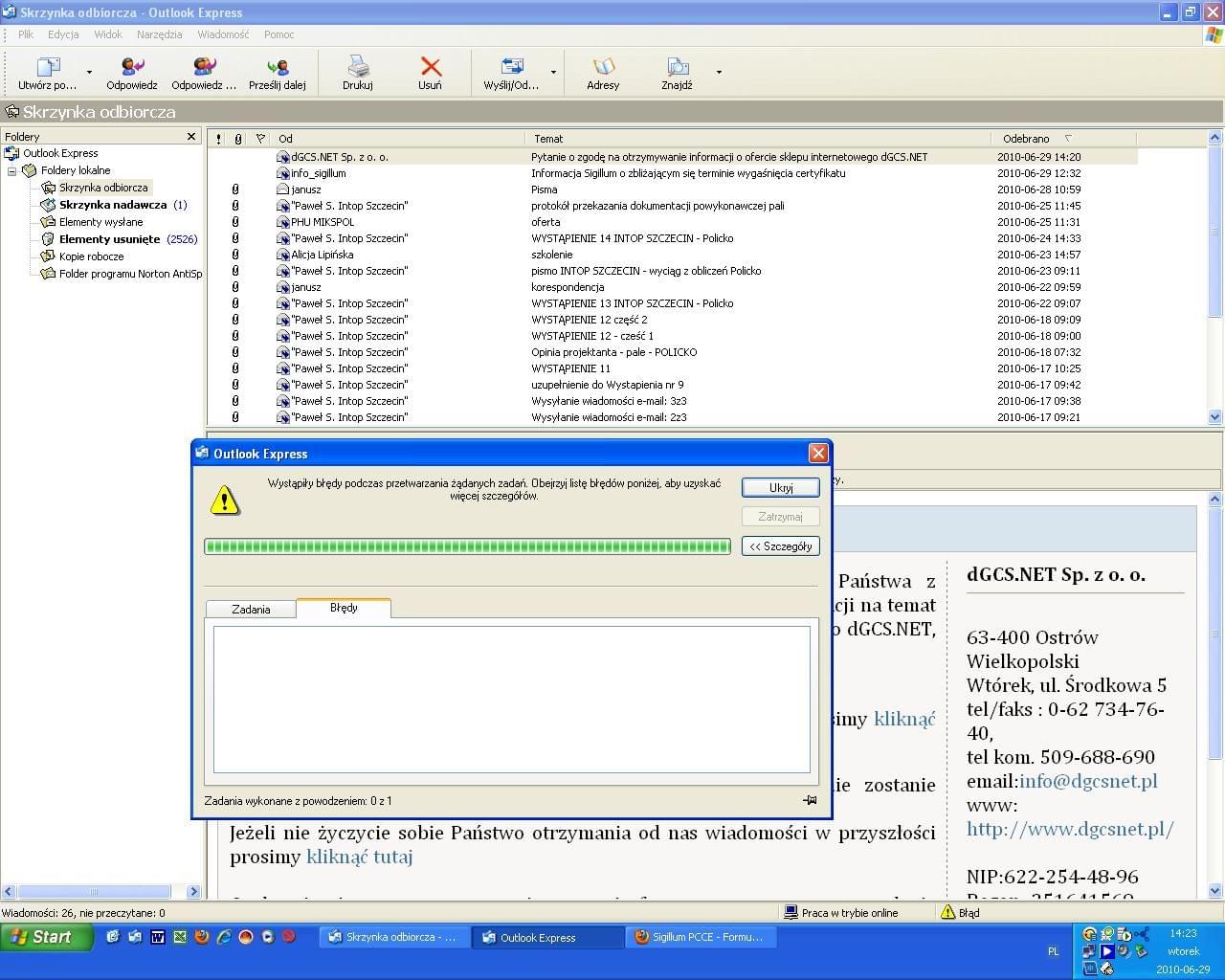Click the Drukuj printer icon
Image resolution: width=1225 pixels, height=980 pixels.
(358, 67)
